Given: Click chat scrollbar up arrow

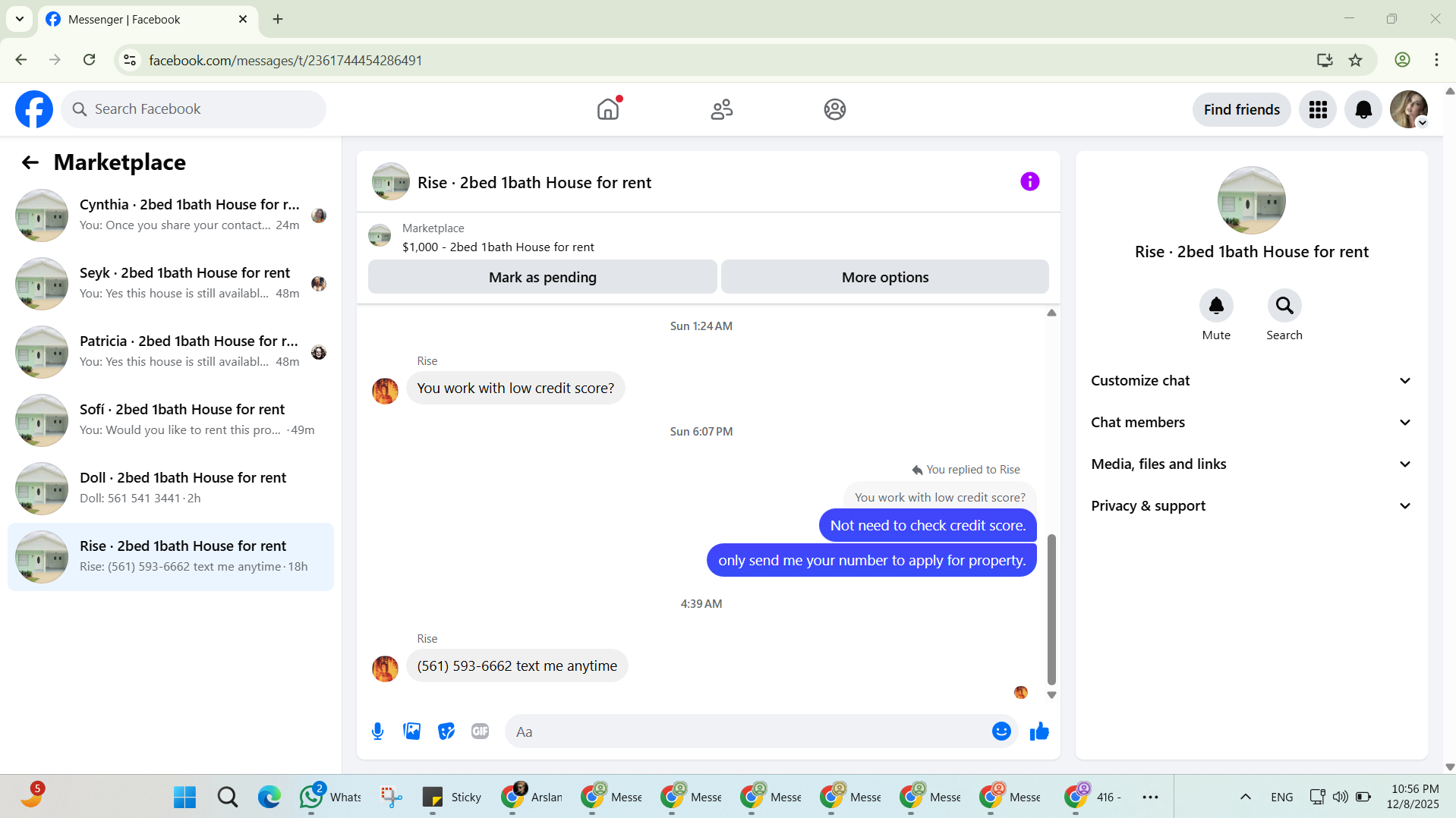Looking at the screenshot, I should [1051, 313].
